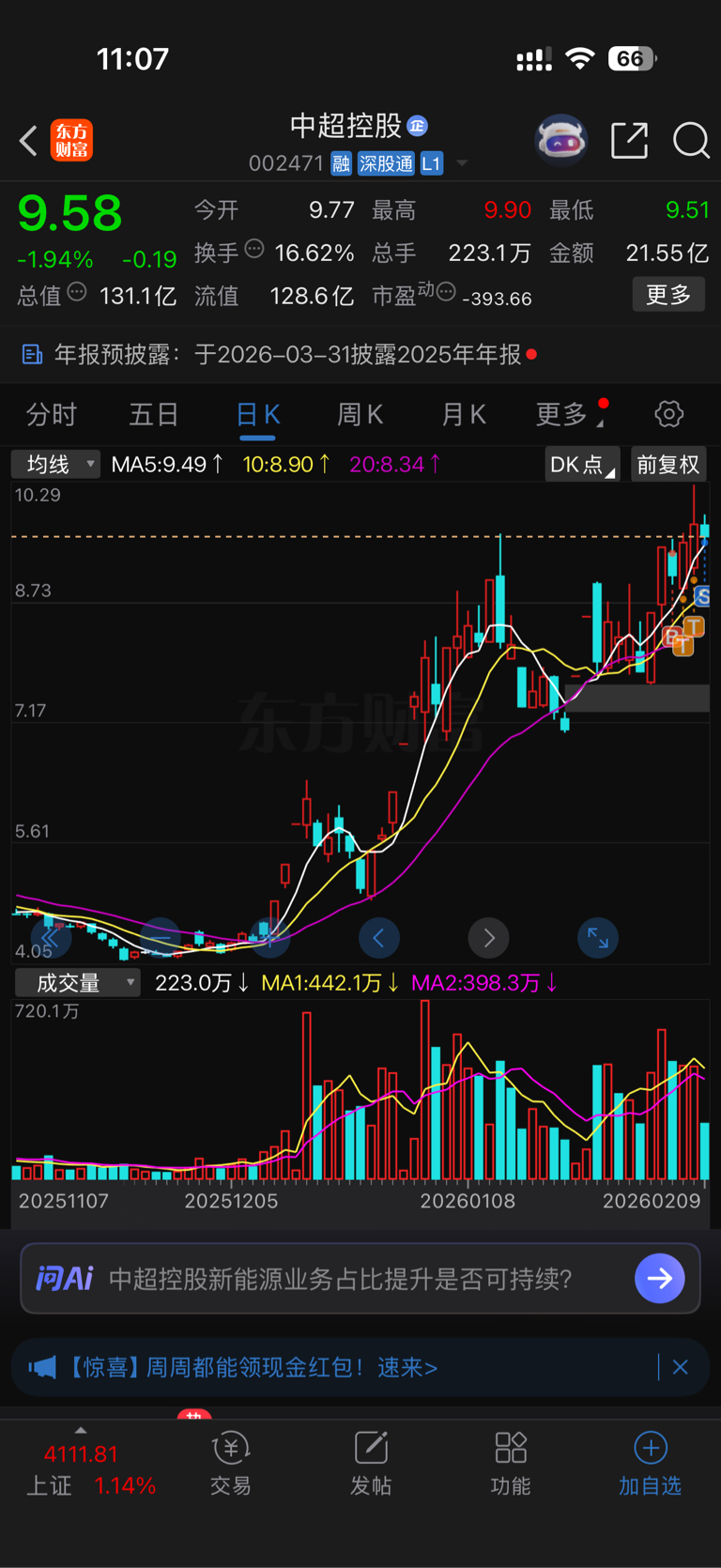Tap the L1 quote level badge
This screenshot has width=721, height=1568.
431,163
